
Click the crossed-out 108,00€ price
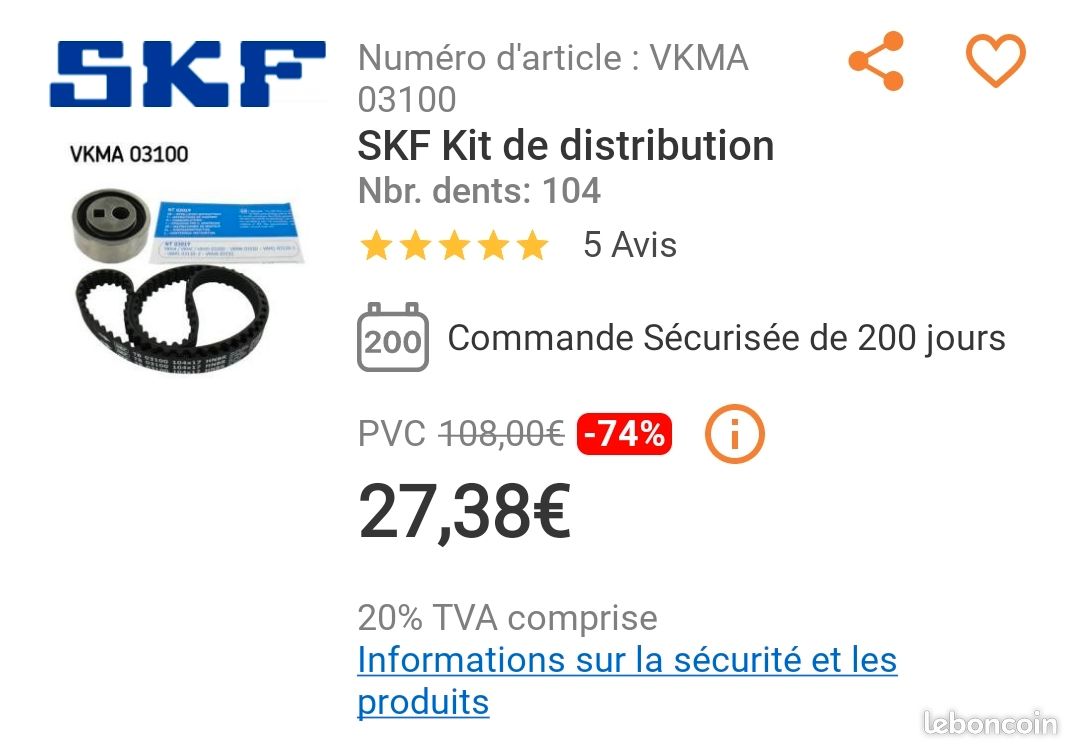point(502,434)
